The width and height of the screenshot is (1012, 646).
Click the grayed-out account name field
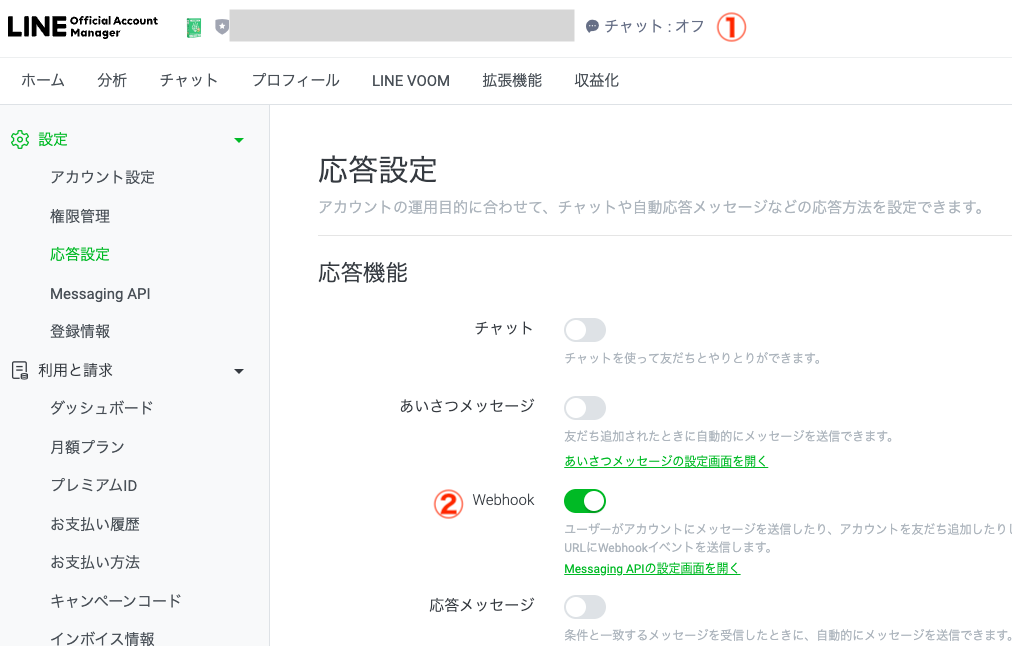click(401, 26)
